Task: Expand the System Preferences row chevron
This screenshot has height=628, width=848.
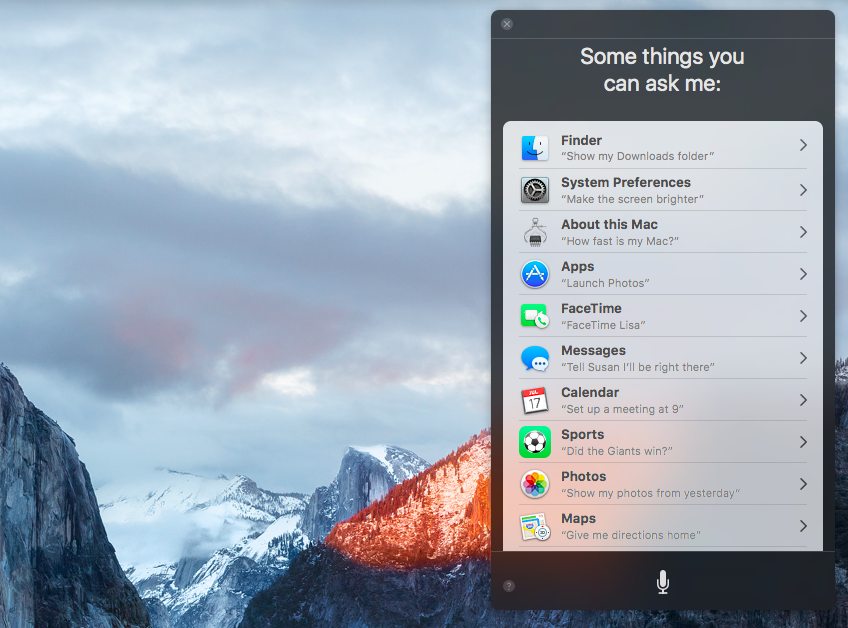Action: (x=803, y=190)
